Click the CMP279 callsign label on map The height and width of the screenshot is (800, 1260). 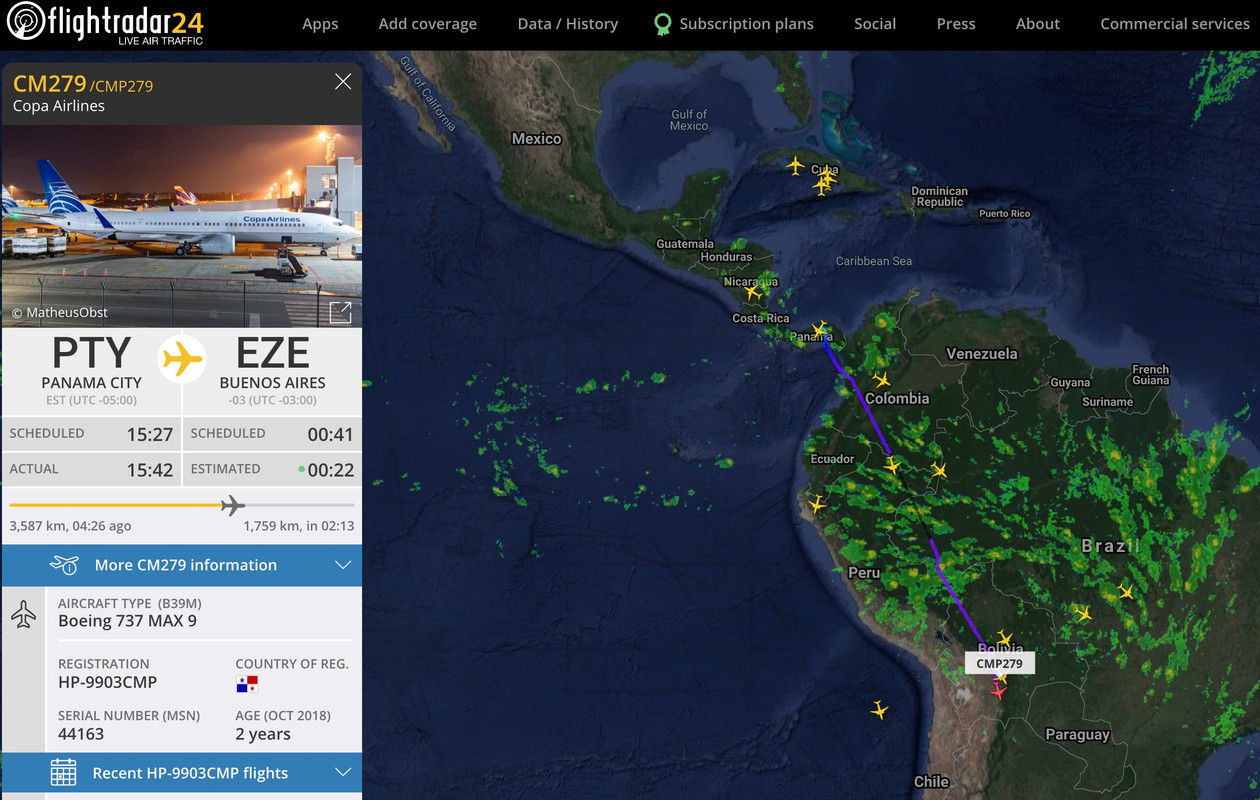1000,663
